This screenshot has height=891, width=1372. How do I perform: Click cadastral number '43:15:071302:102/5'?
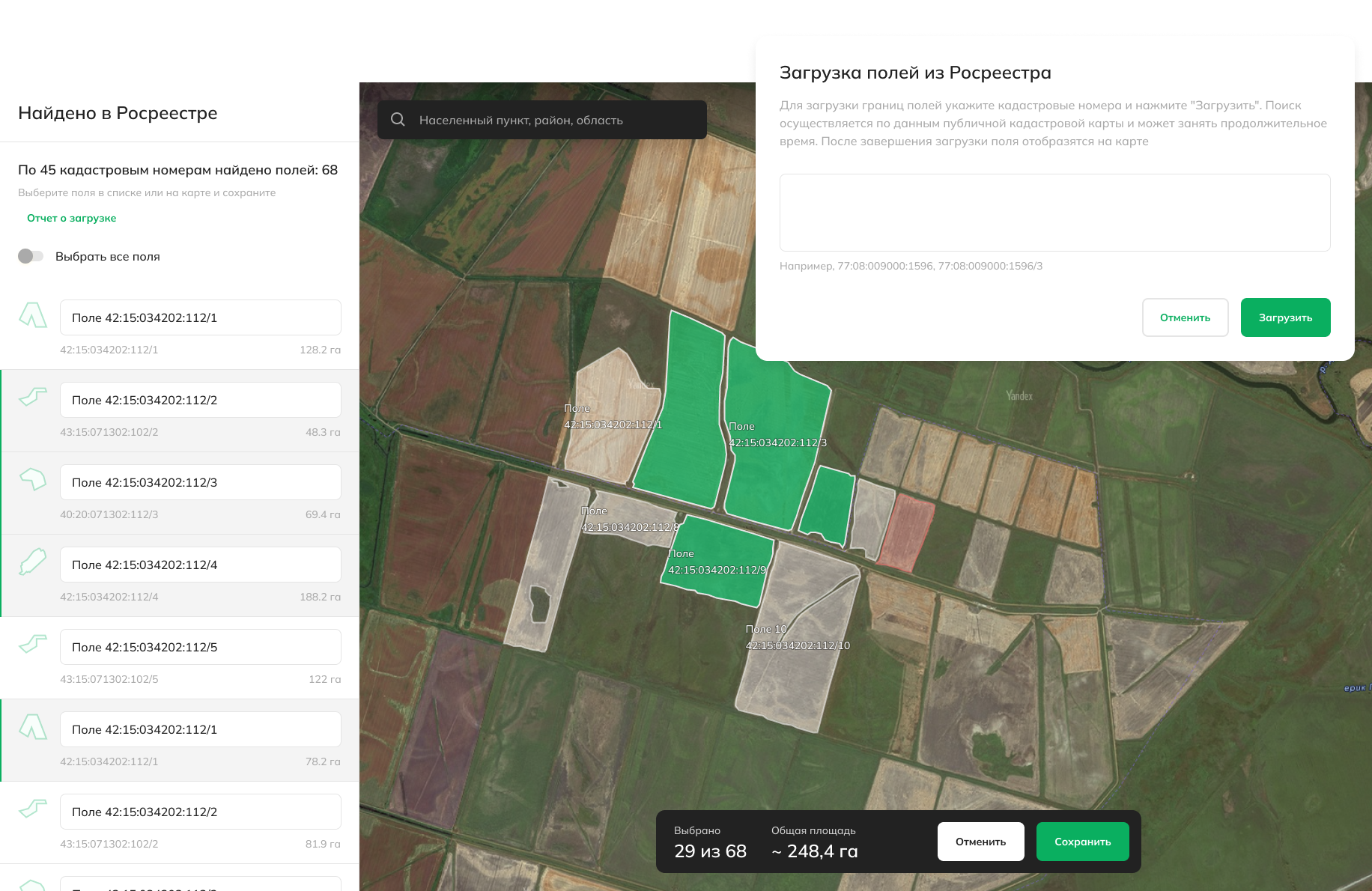[109, 679]
